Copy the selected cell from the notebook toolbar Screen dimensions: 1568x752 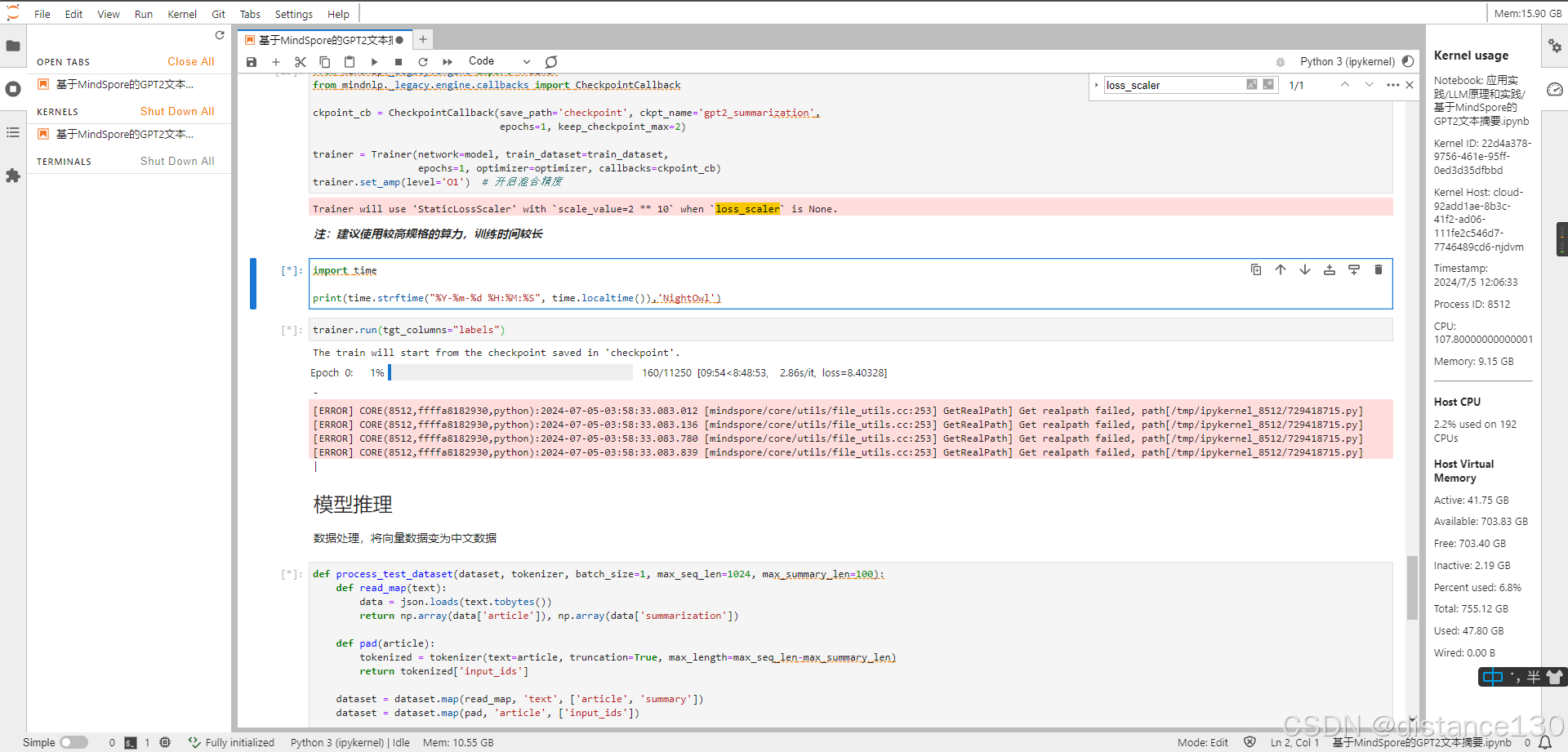(x=325, y=62)
